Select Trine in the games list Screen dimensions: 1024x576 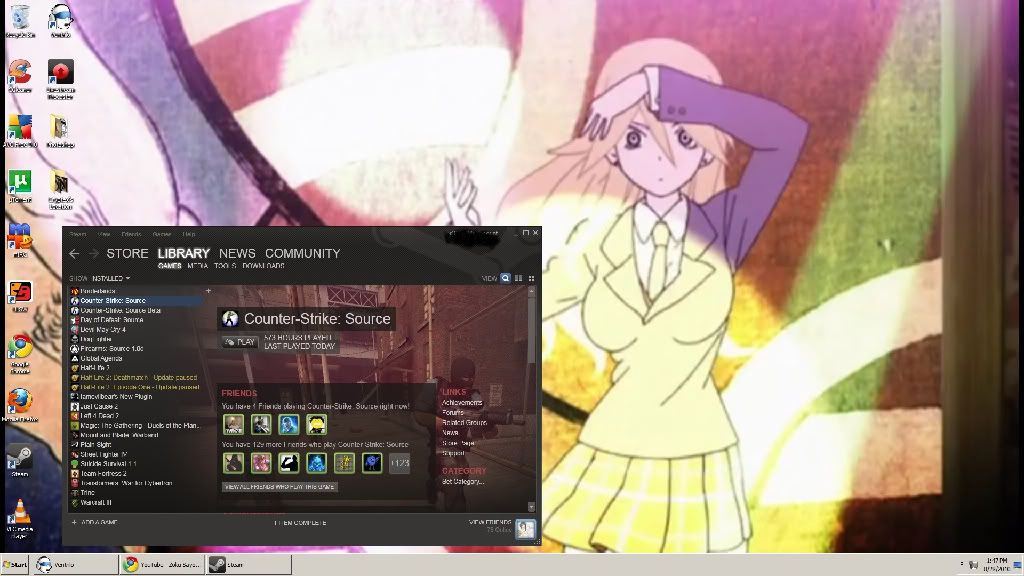[136, 493]
